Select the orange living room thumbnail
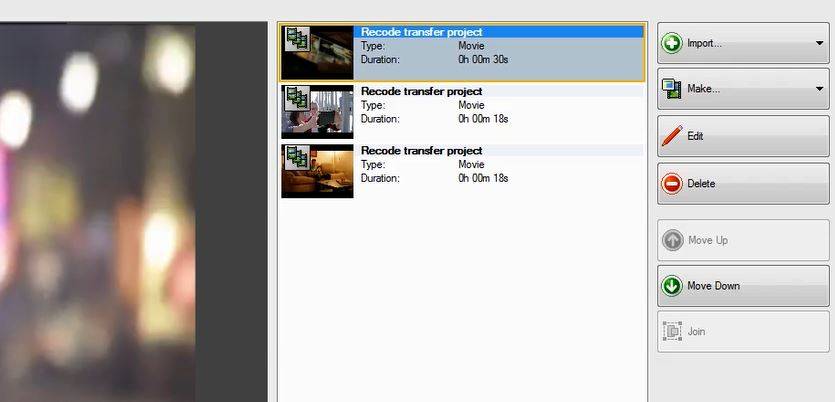The width and height of the screenshot is (835, 402). click(x=317, y=171)
